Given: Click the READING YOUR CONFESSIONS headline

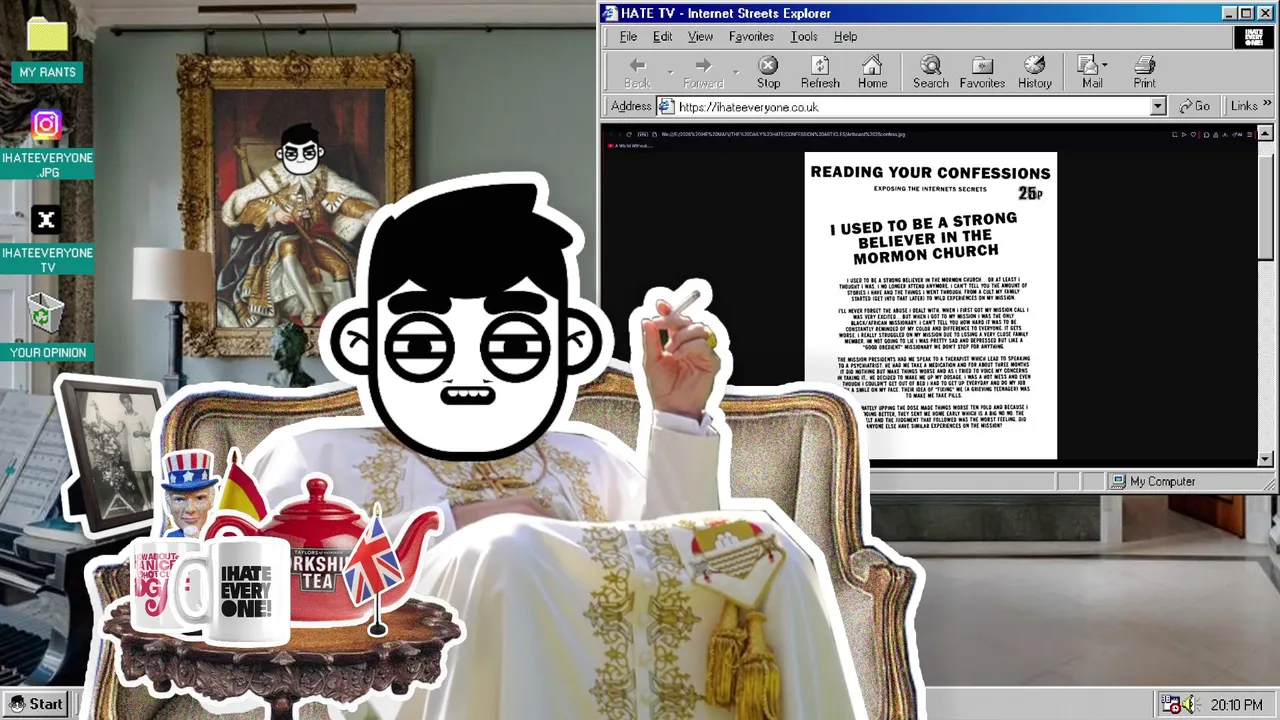Looking at the screenshot, I should 930,172.
